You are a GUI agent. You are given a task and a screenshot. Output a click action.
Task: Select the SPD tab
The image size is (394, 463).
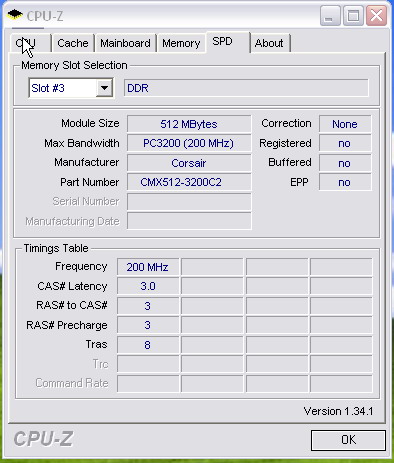[227, 42]
